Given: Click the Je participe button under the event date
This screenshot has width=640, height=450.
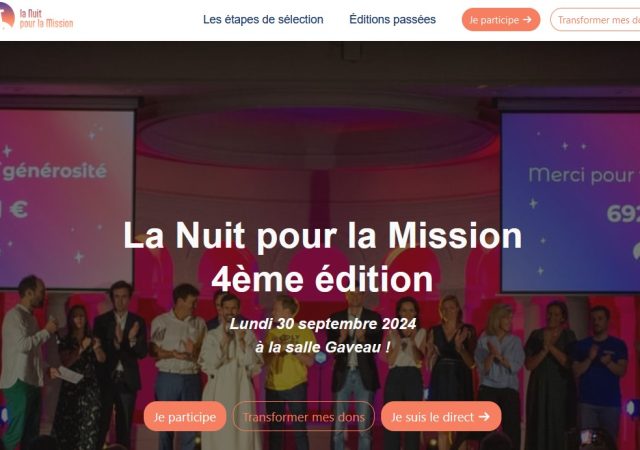Looking at the screenshot, I should [185, 417].
